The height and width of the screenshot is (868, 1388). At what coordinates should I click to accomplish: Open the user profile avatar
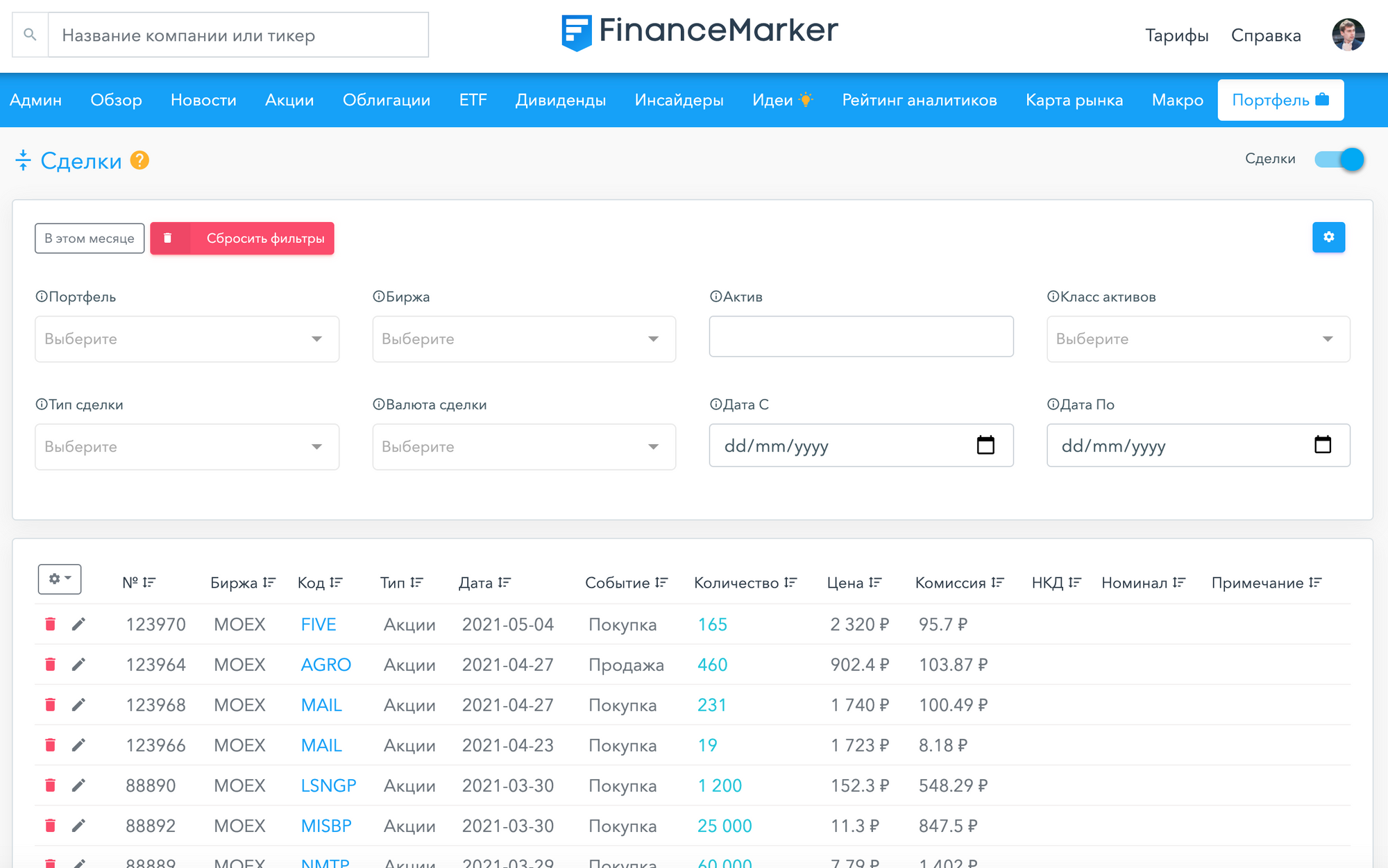click(x=1348, y=35)
